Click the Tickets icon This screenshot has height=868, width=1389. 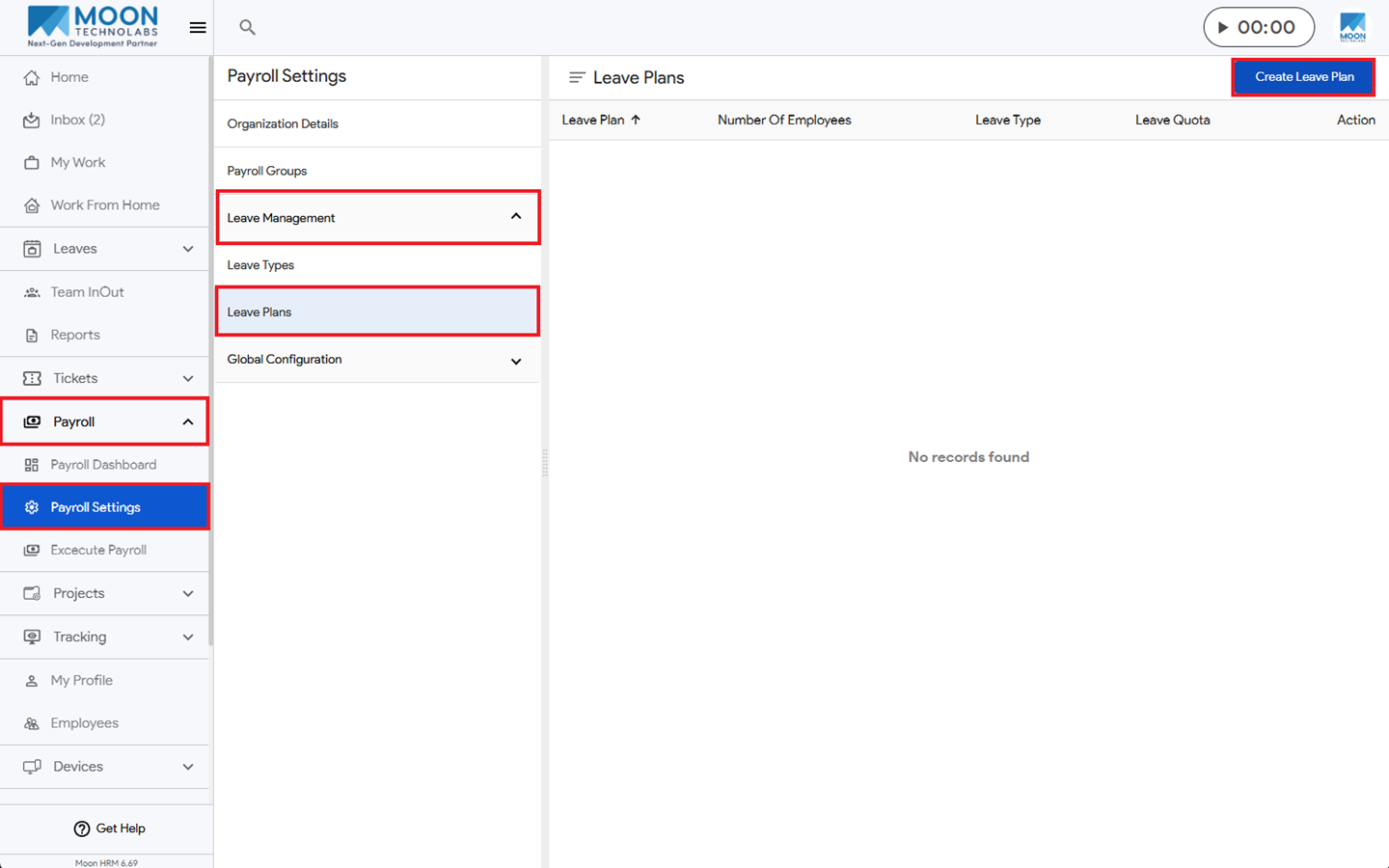(x=32, y=379)
